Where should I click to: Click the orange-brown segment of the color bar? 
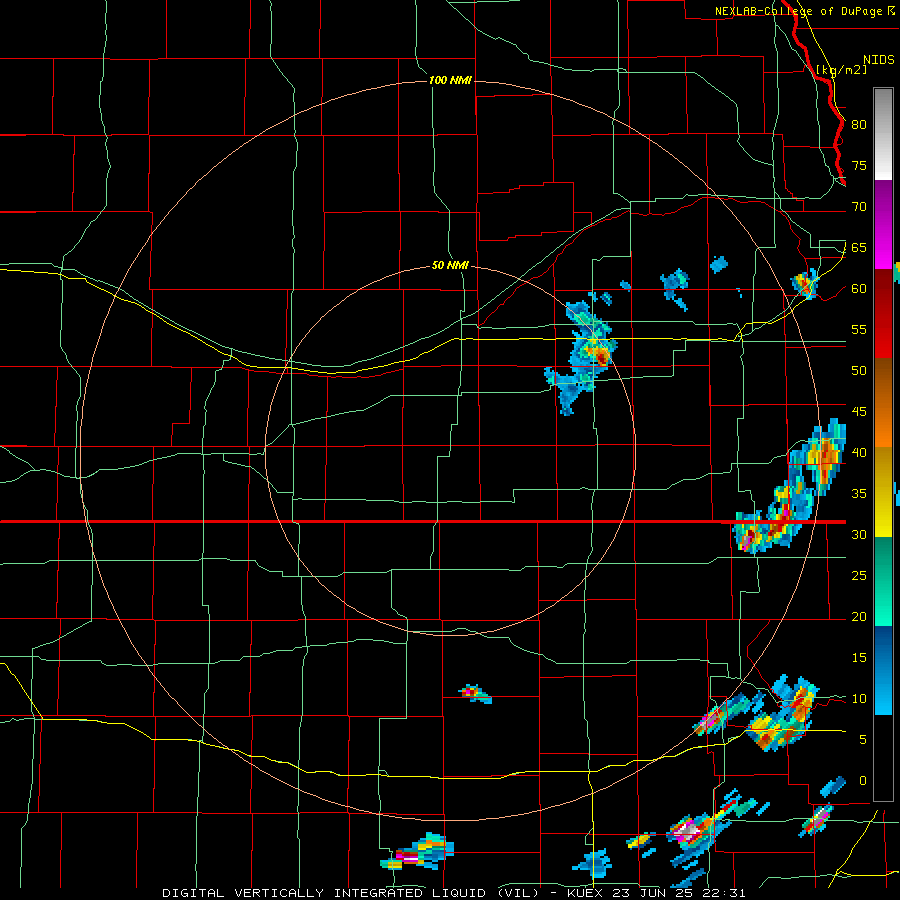pos(883,403)
